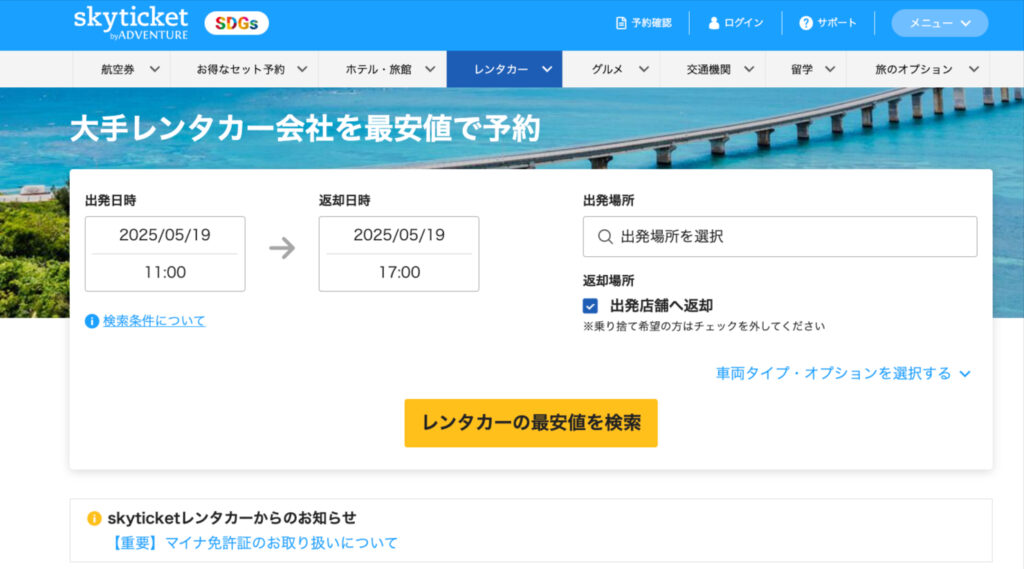This screenshot has width=1024, height=569.
Task: Open the ホテル・旅館 dropdown menu
Action: coord(391,69)
